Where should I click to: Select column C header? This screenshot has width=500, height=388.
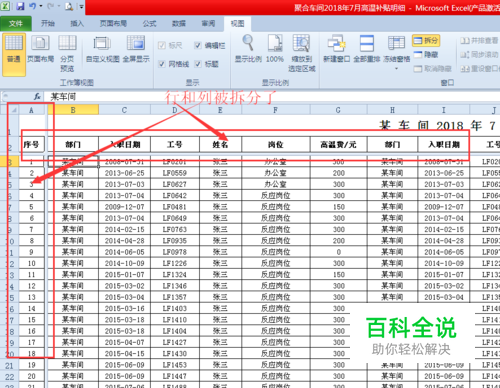[x=124, y=110]
